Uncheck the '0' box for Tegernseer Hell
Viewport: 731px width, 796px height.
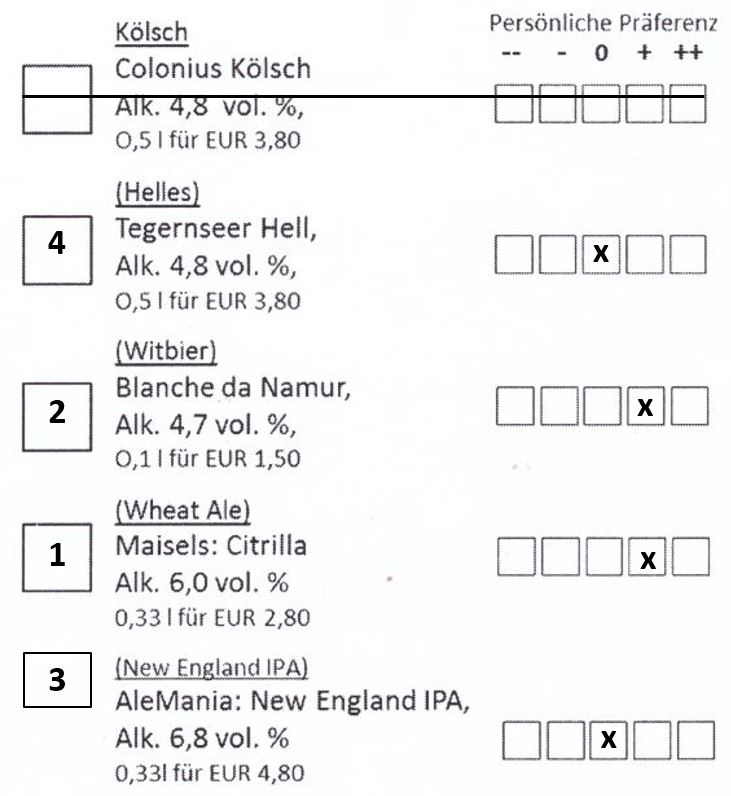pyautogui.click(x=601, y=254)
